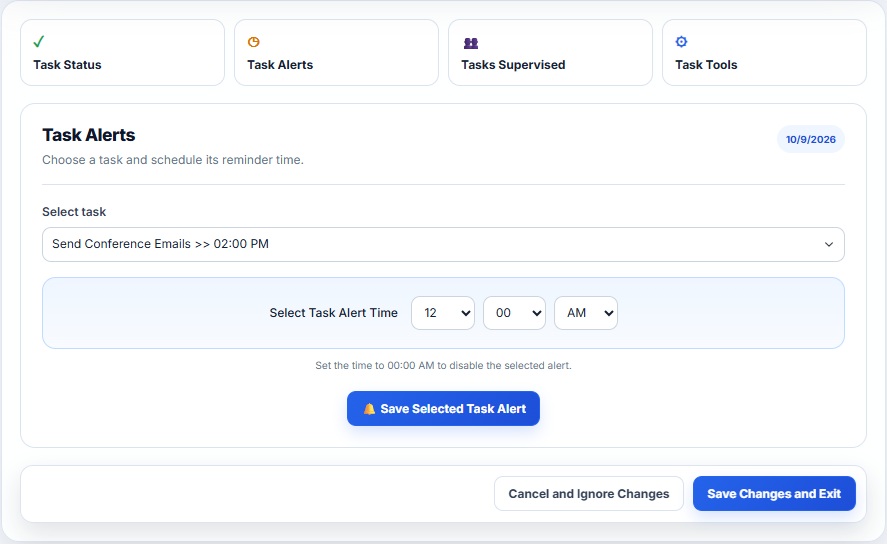Open the AM/PM dropdown
Screen dimensions: 889x545
click(586, 313)
